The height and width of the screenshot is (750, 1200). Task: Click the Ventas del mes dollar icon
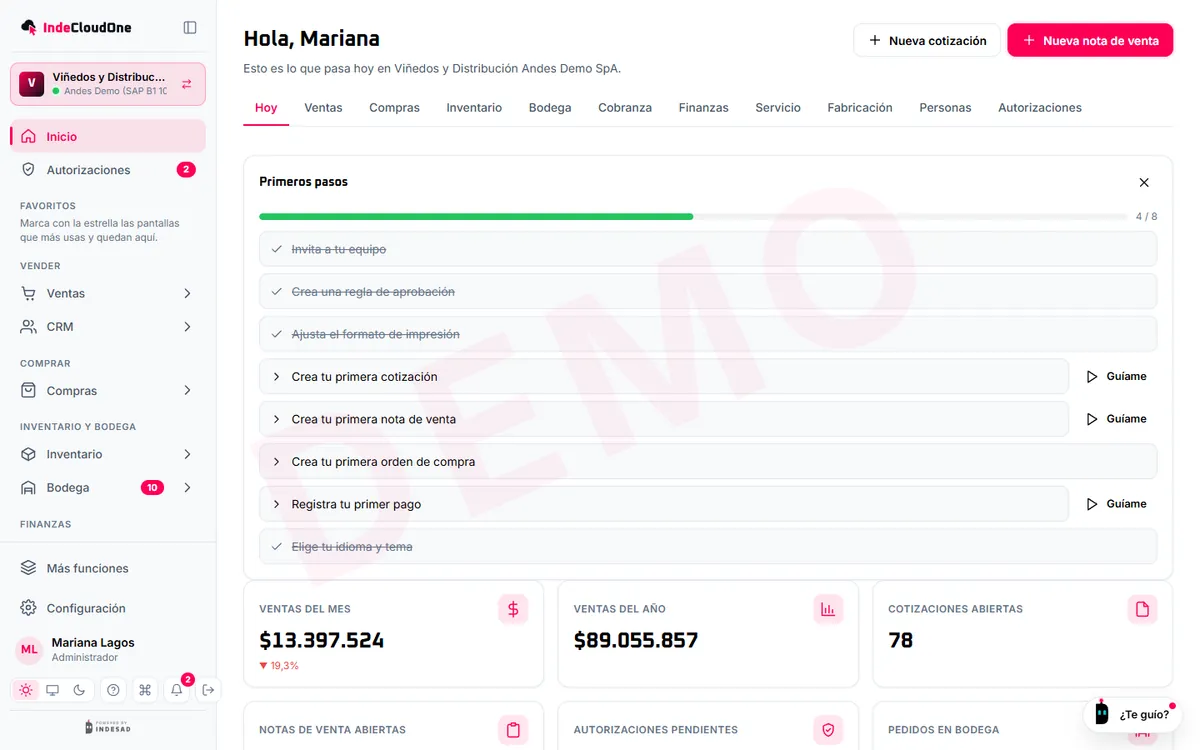click(x=513, y=609)
